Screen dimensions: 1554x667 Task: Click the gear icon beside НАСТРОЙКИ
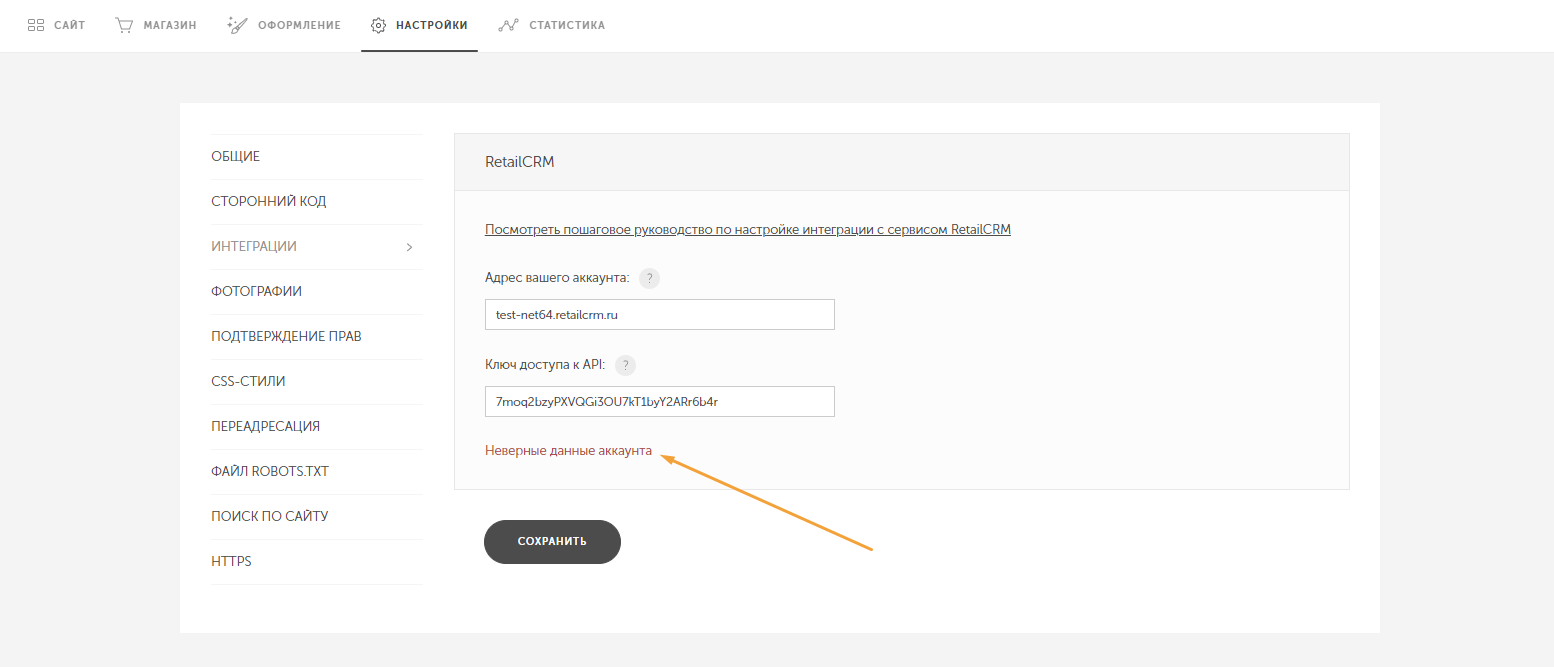pyautogui.click(x=378, y=25)
